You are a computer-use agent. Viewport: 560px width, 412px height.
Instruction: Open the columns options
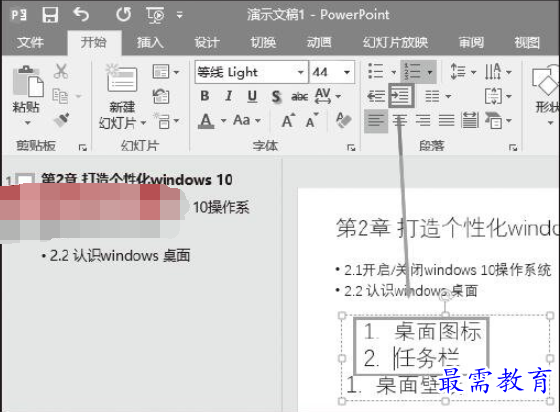438,96
